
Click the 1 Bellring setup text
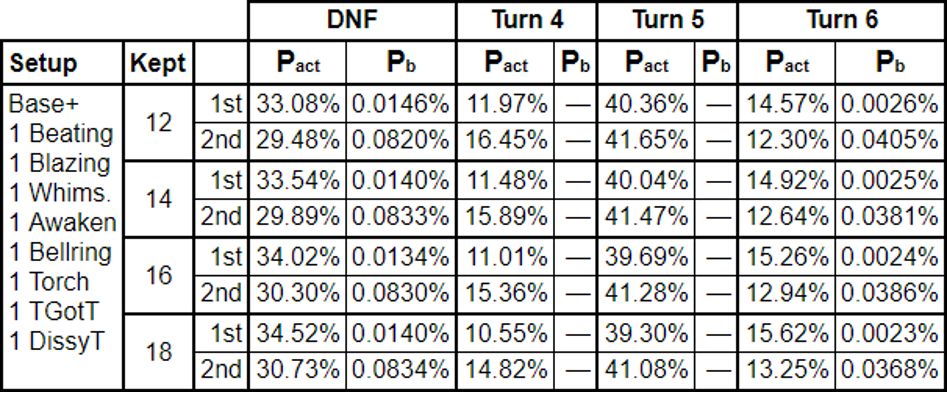point(60,252)
